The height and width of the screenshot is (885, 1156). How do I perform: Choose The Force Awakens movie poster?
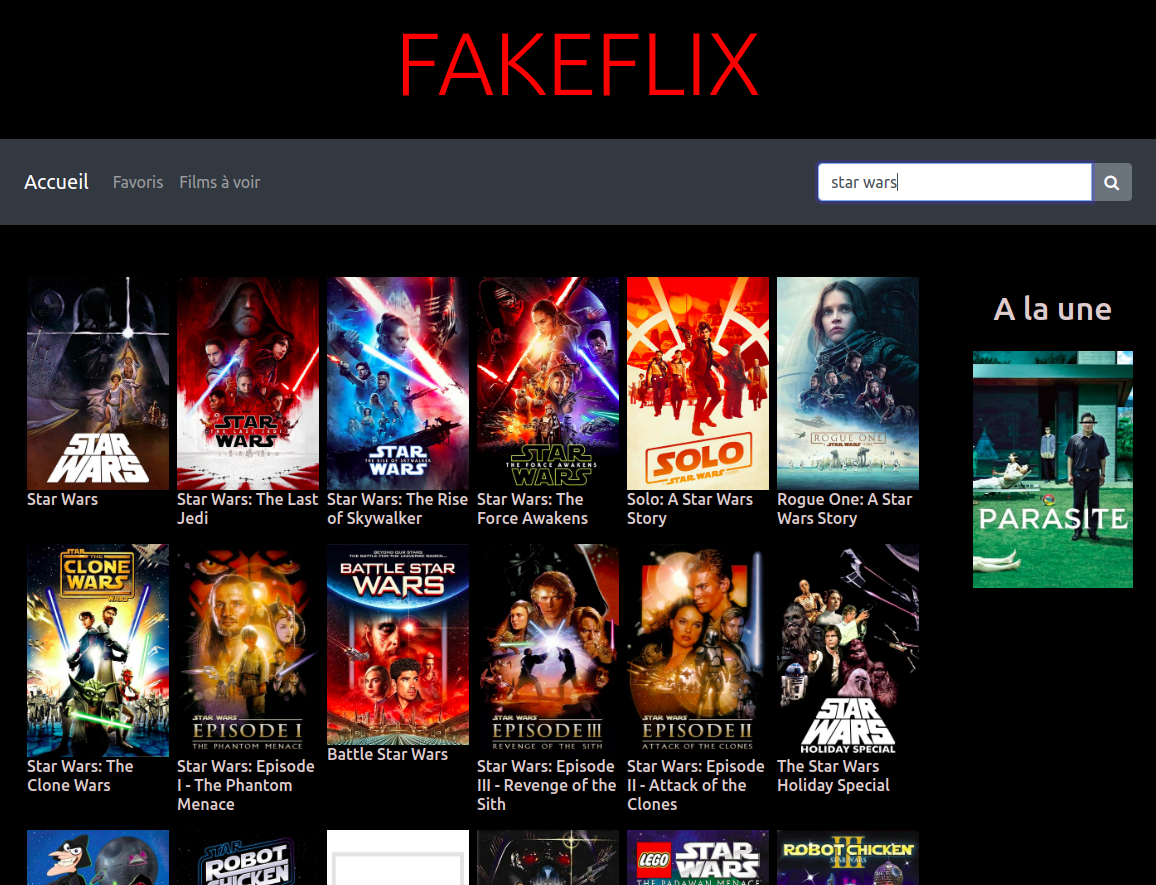tap(548, 383)
